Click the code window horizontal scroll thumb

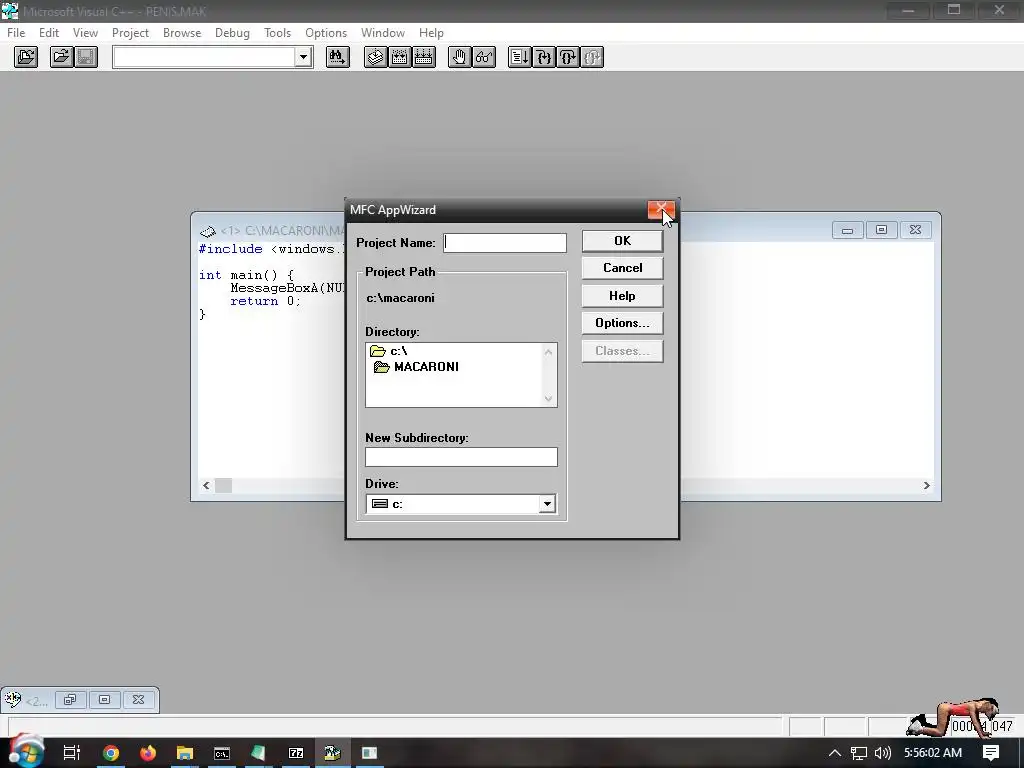point(223,485)
